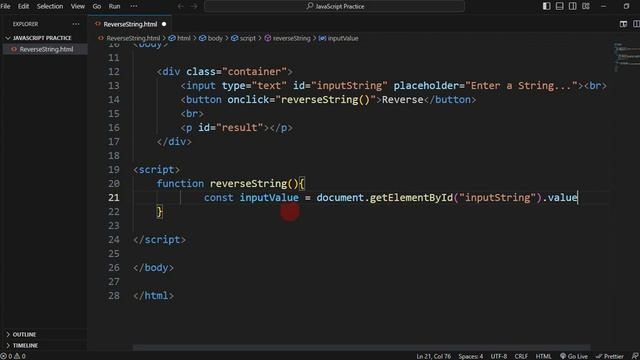640x360 pixels.
Task: Click the placeholder text 'Enter a String...'
Action: [521, 86]
